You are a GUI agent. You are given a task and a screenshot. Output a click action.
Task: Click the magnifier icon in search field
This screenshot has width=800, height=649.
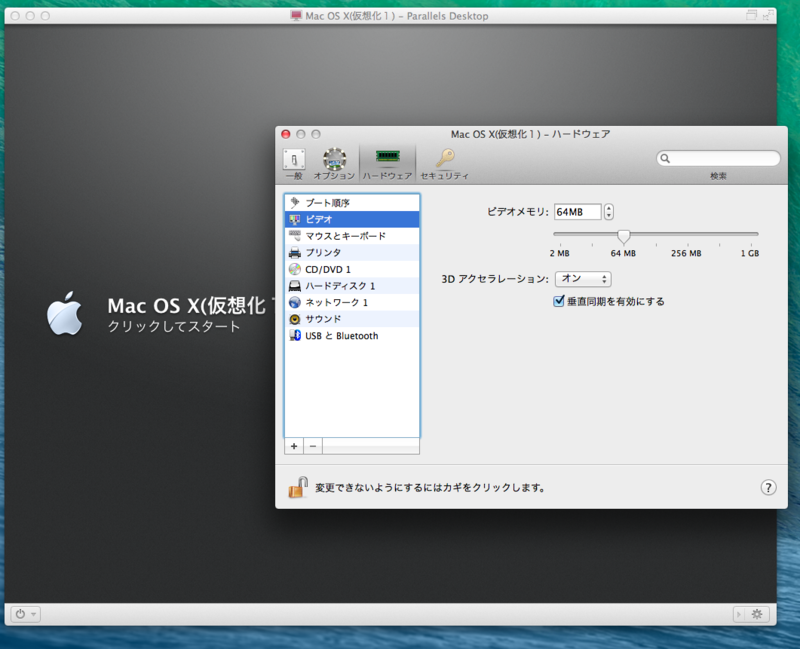(x=665, y=158)
